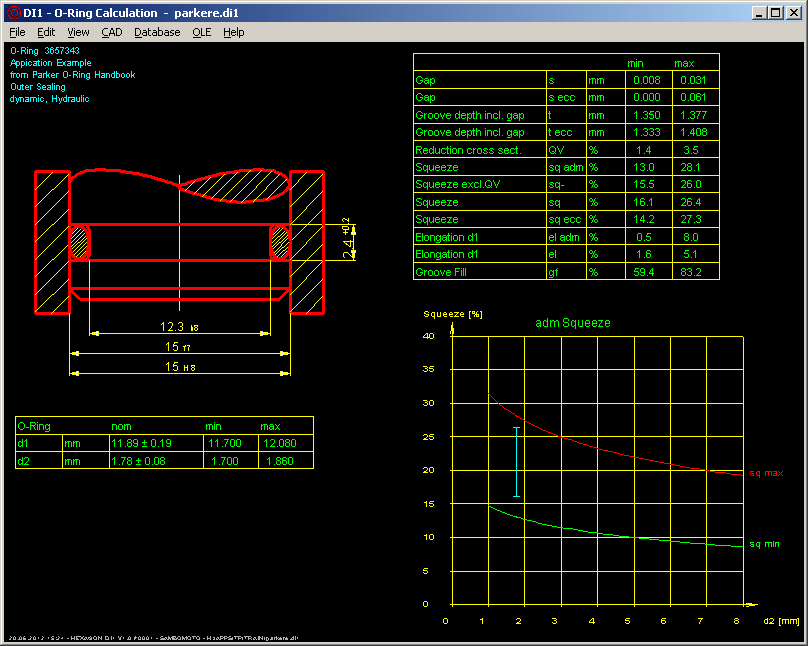The image size is (808, 646).
Task: Click the el adm max value 8.0
Action: pyautogui.click(x=691, y=237)
